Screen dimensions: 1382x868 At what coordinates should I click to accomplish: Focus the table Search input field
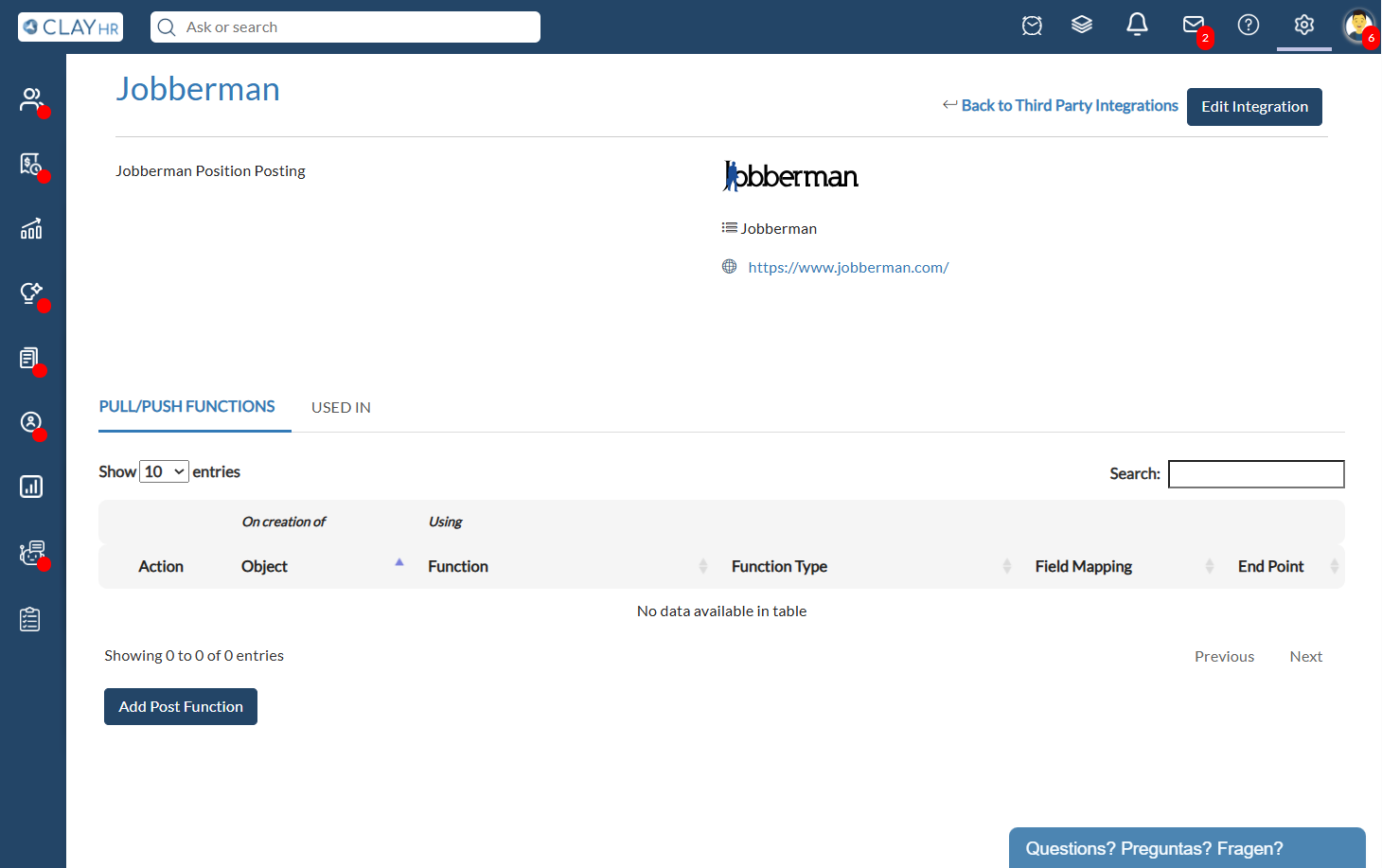coord(1256,474)
